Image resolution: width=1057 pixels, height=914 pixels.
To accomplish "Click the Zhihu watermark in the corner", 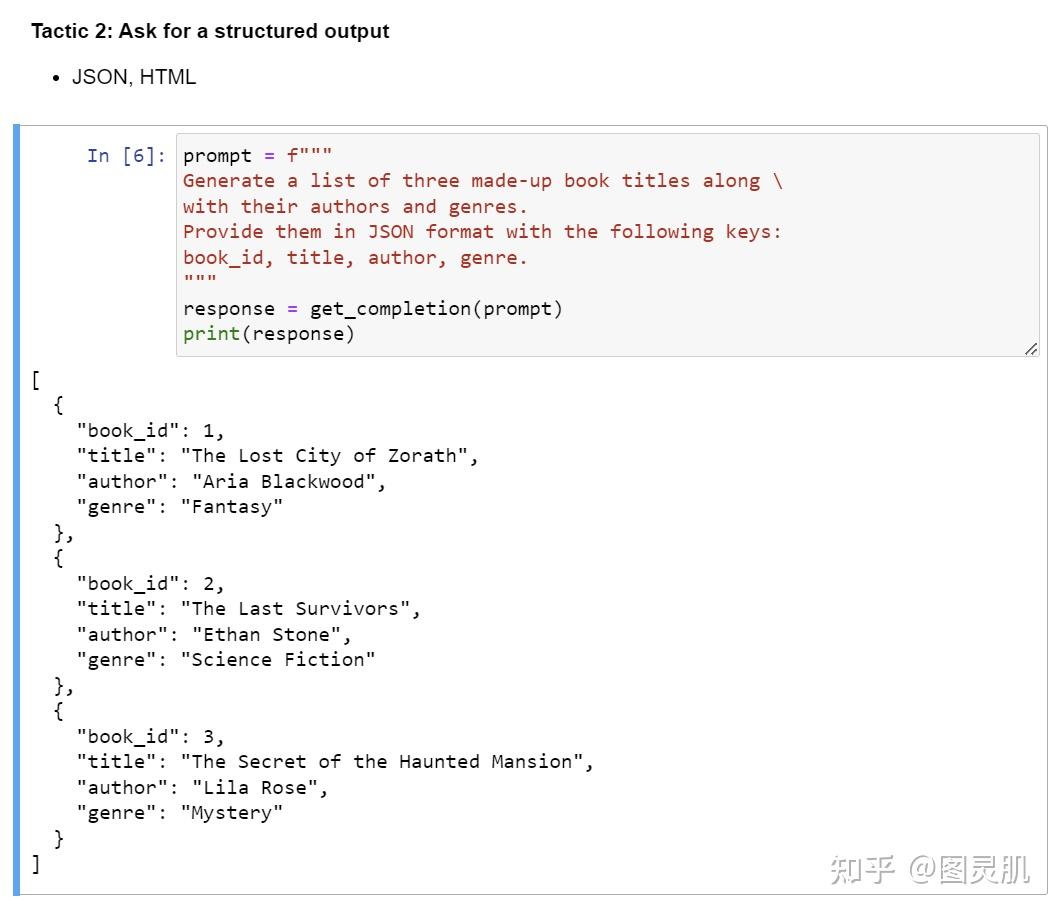I will pyautogui.click(x=930, y=870).
